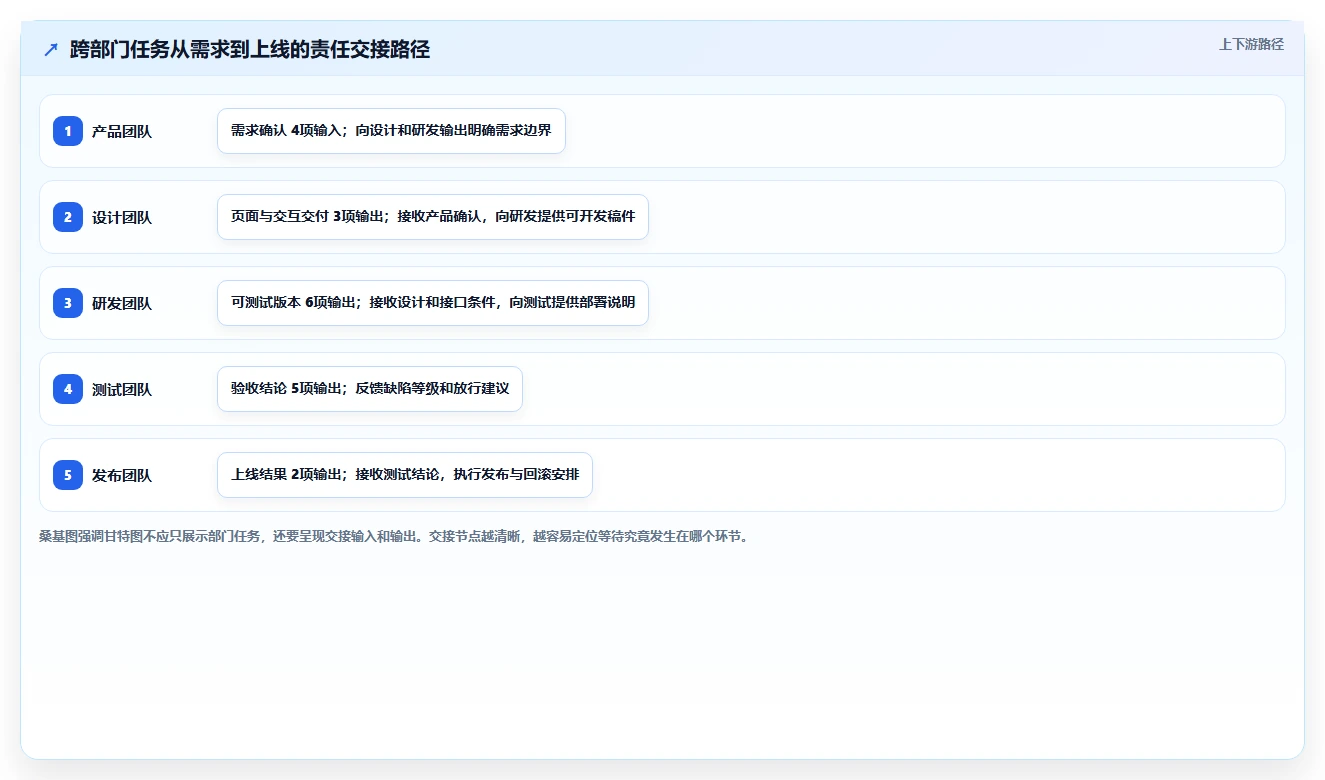Click the footnote starting with 桑基图强调甘特图

[x=394, y=536]
